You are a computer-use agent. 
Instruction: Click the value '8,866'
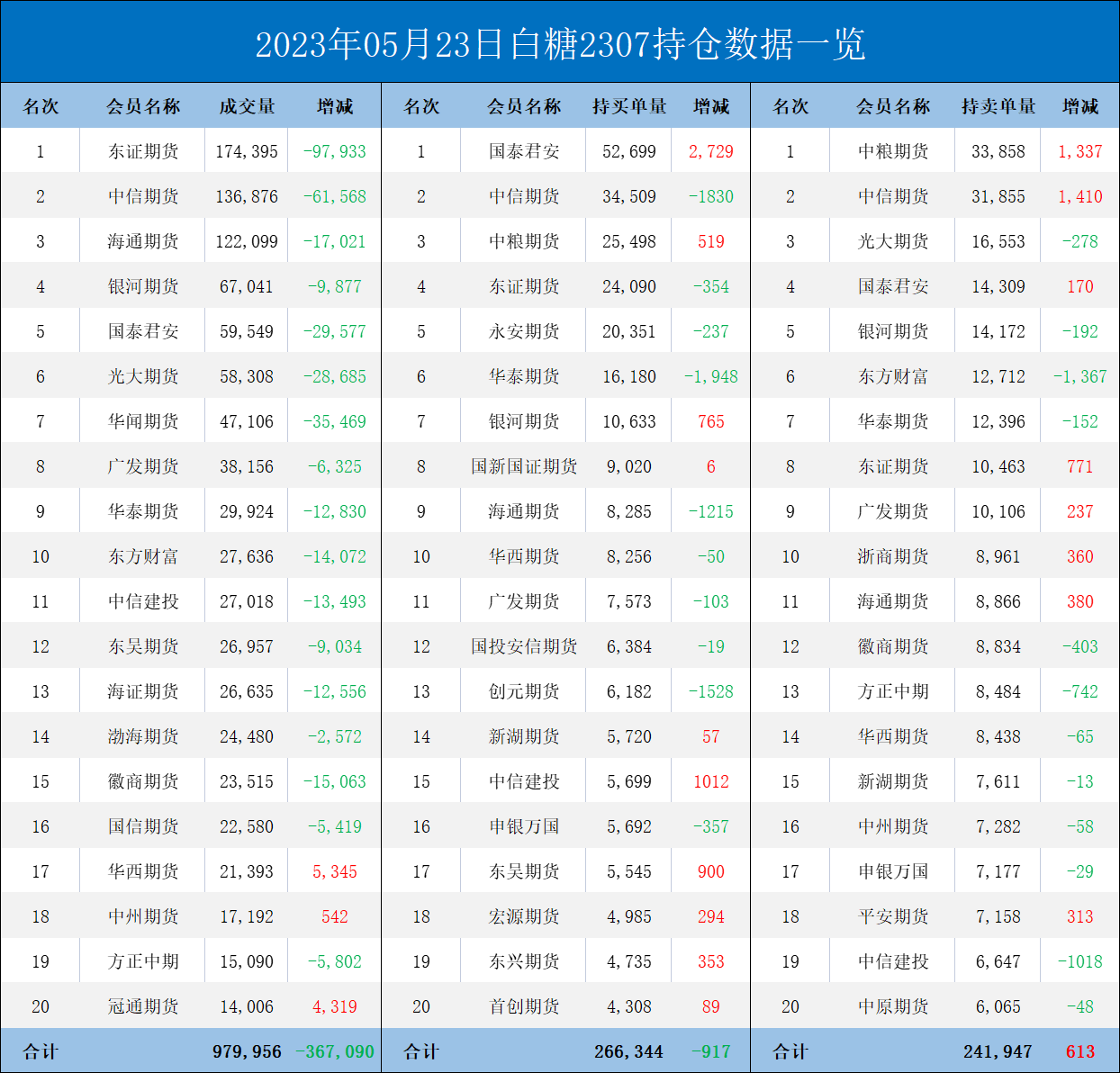point(998,601)
